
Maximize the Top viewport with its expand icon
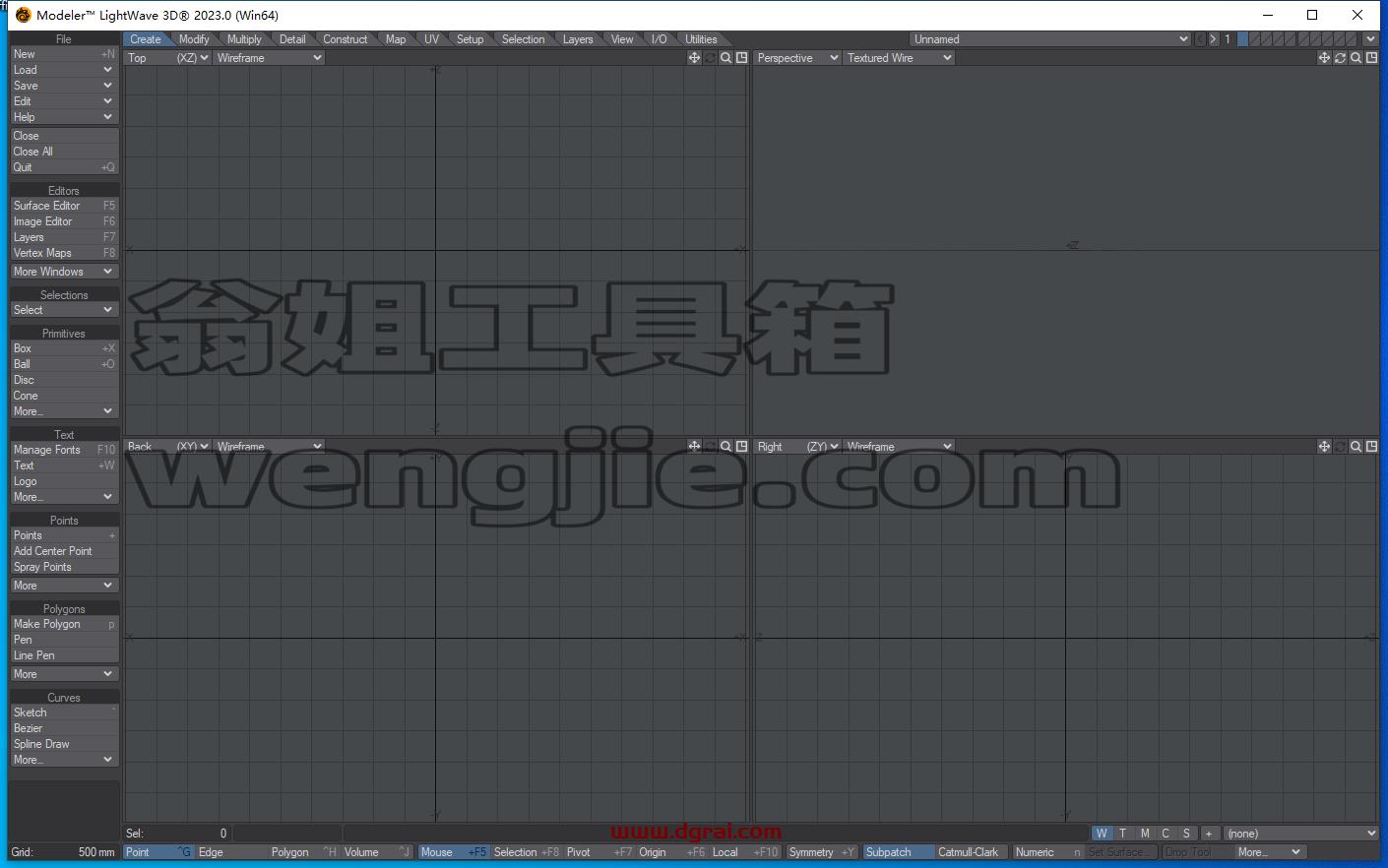[741, 58]
